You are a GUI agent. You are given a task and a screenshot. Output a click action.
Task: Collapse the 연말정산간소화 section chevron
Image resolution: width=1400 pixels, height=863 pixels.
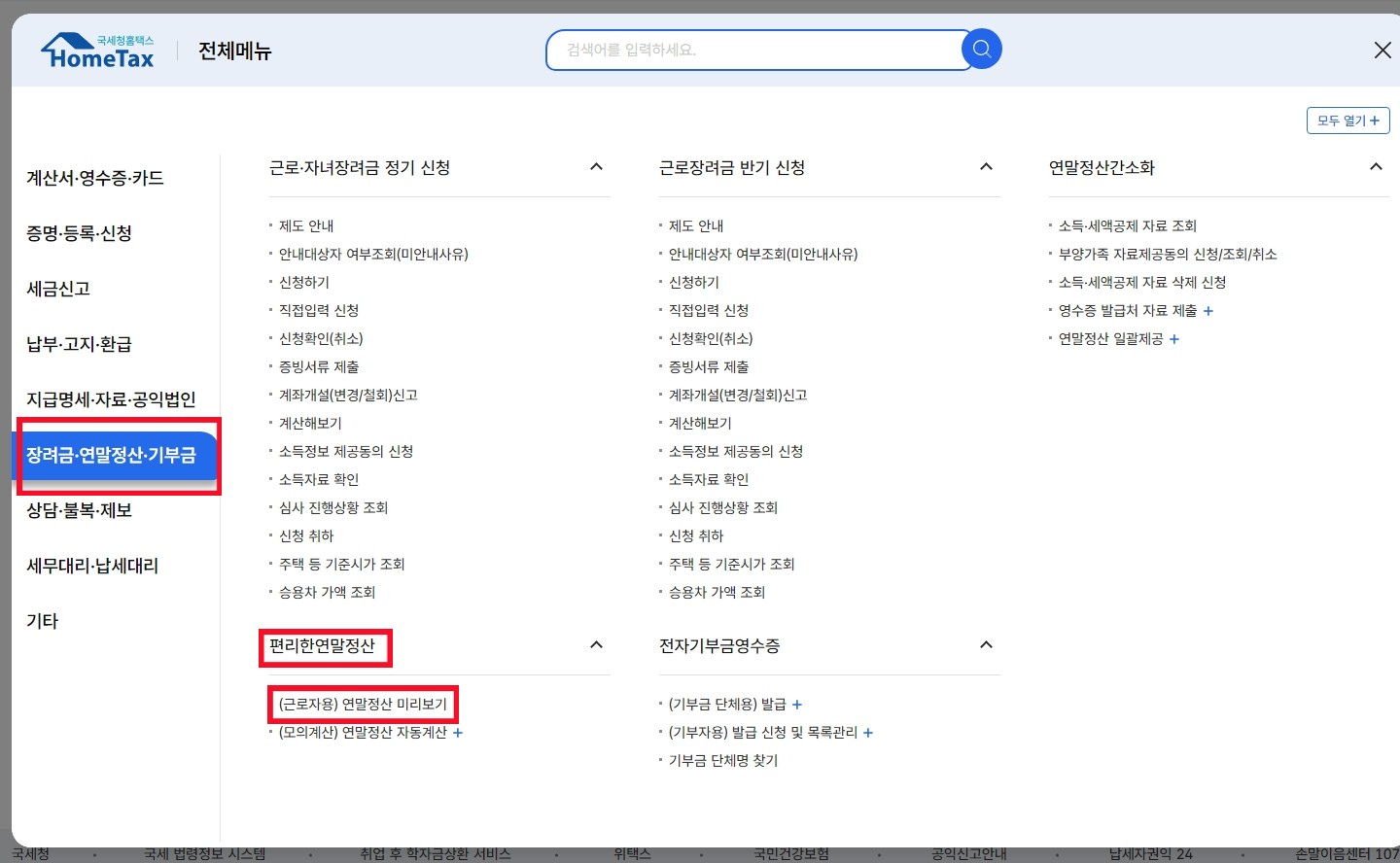tap(1376, 166)
